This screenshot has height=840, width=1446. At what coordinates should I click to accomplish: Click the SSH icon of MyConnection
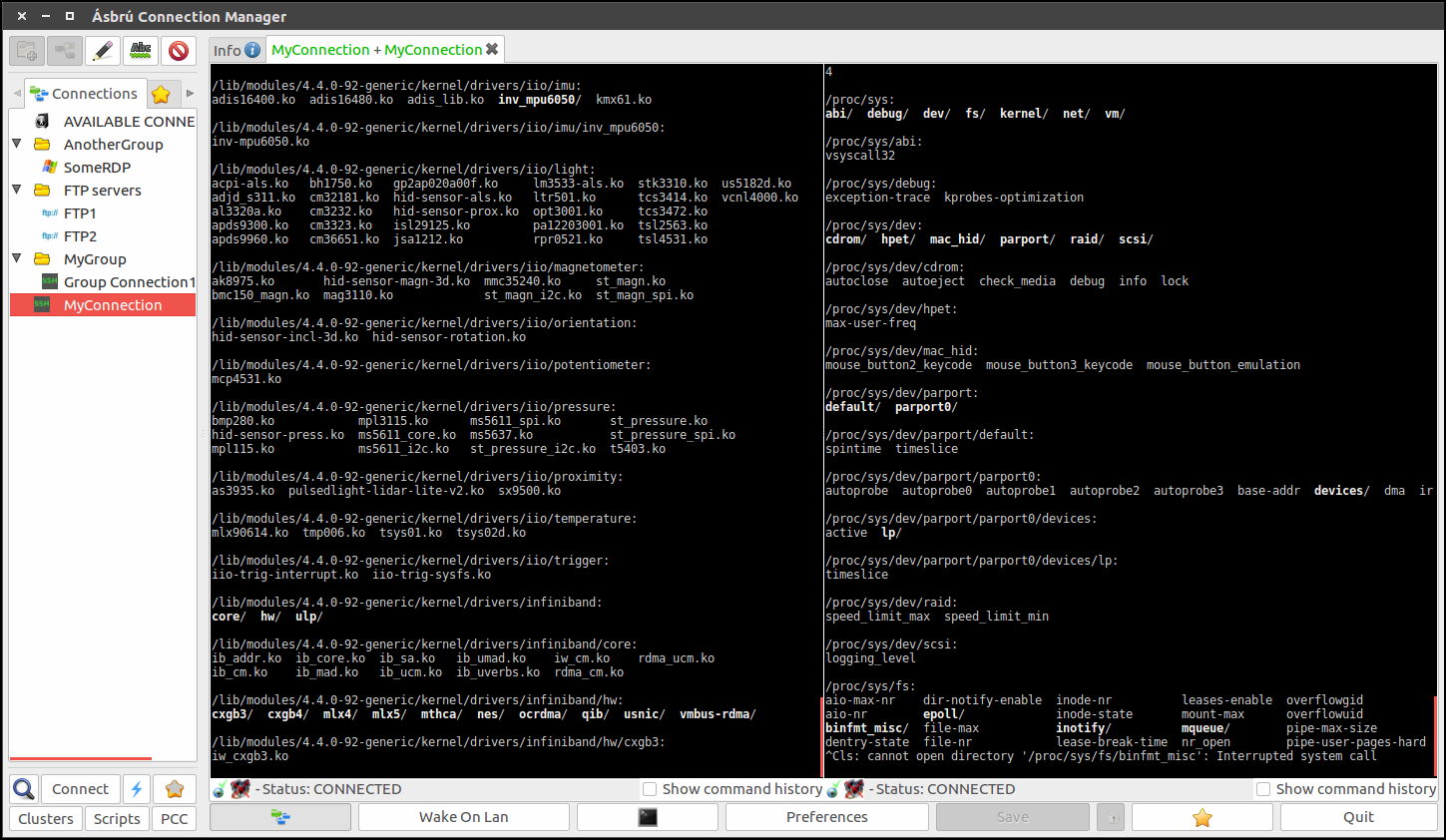click(x=42, y=304)
